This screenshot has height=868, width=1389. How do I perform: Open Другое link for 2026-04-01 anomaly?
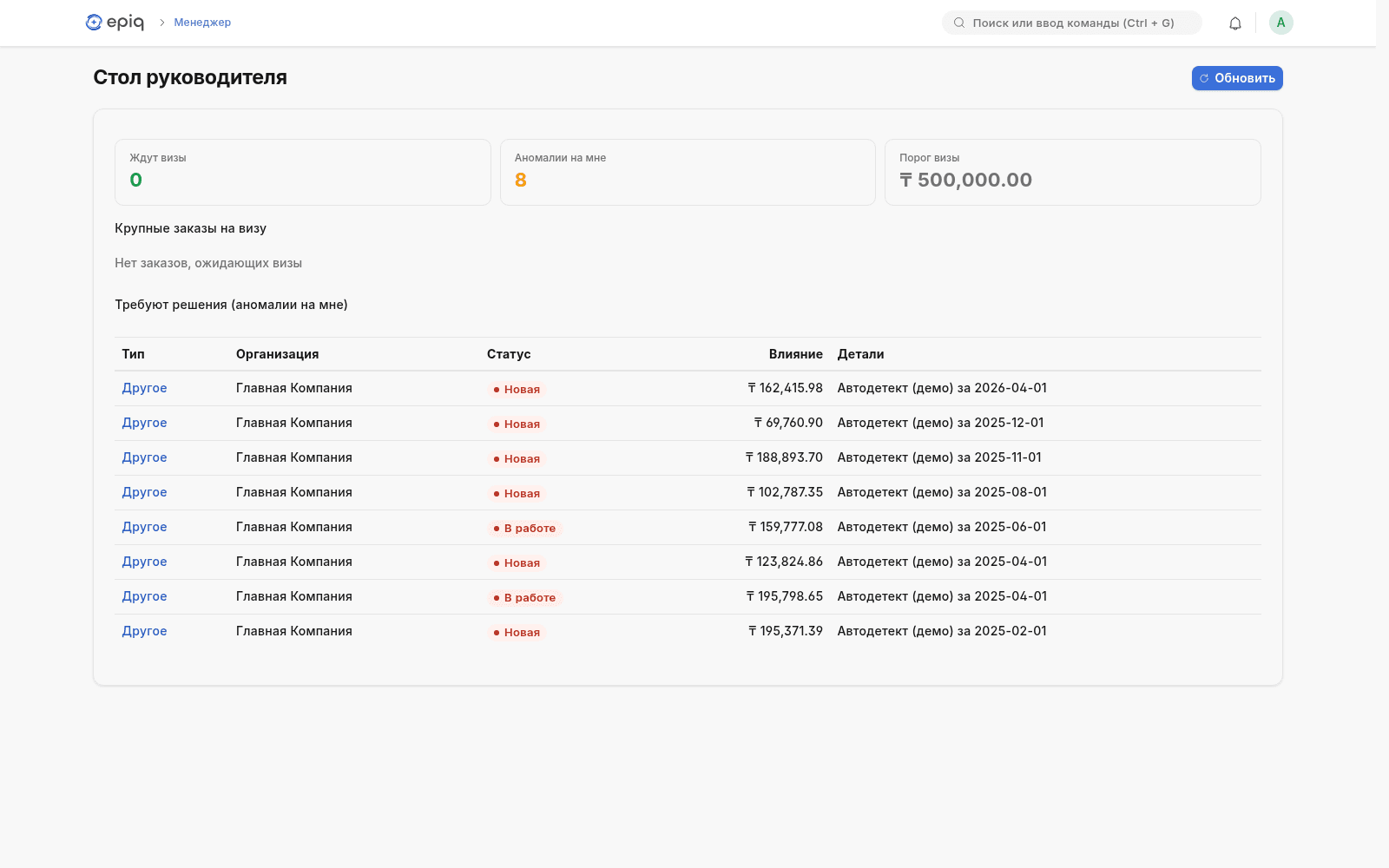point(144,388)
